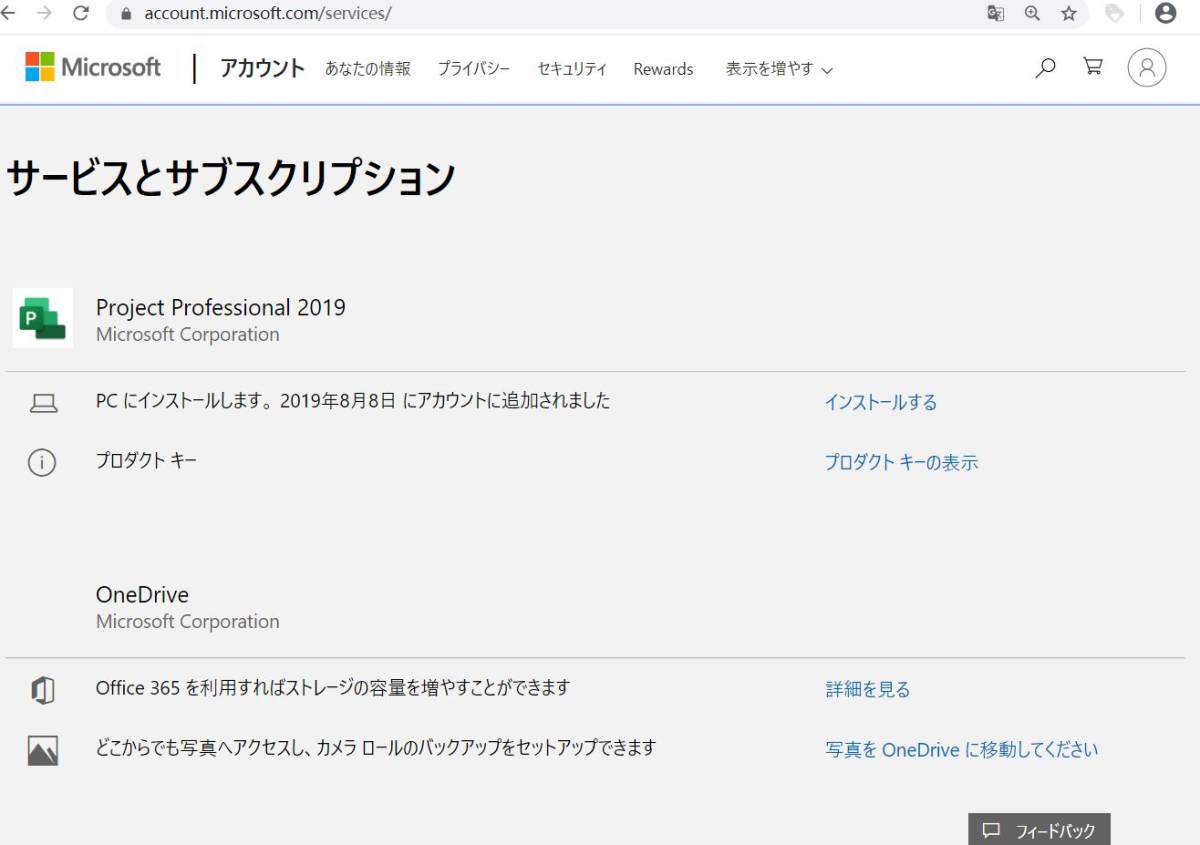This screenshot has height=845, width=1200.
Task: Click the プロダクト キー label
Action: (146, 461)
